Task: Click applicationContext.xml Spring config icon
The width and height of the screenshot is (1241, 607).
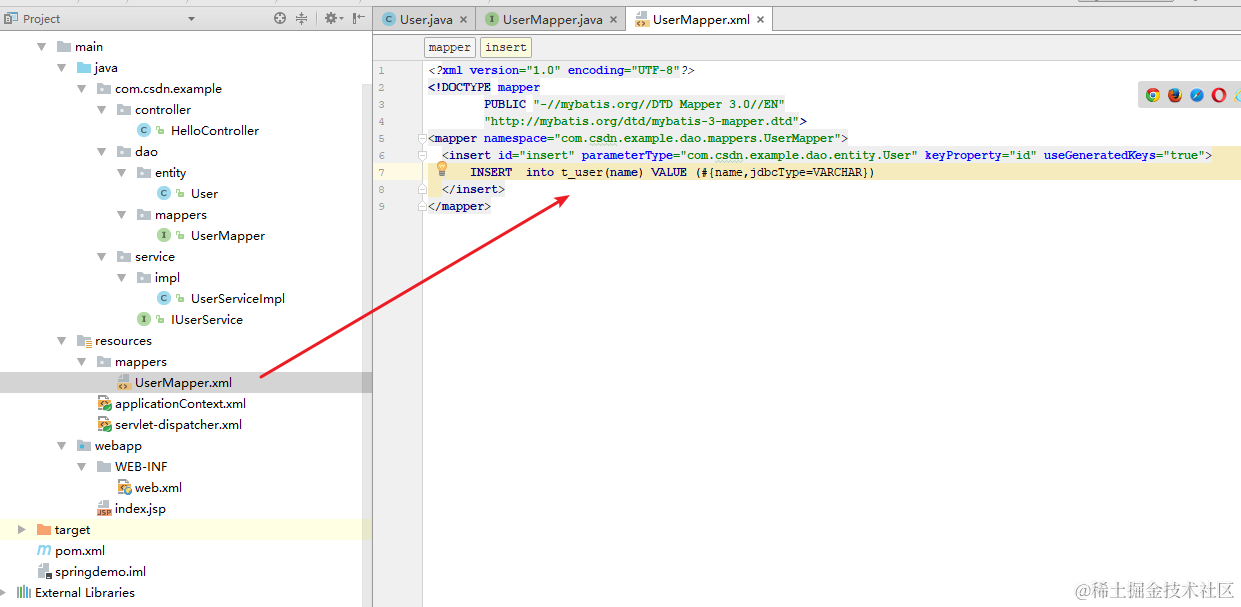Action: click(104, 403)
